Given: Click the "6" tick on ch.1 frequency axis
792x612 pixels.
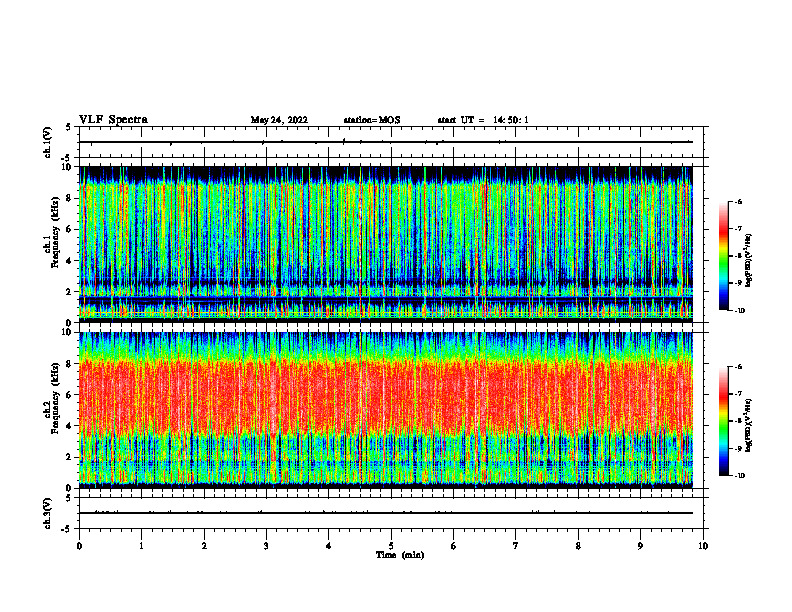Looking at the screenshot, I should click(71, 229).
